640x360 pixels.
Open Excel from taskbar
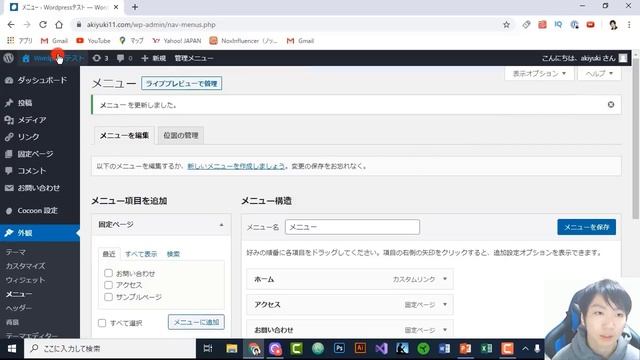486,349
